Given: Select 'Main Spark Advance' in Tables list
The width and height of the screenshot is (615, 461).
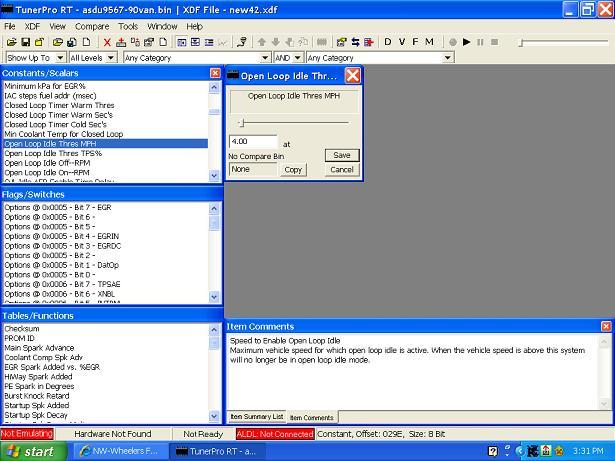Looking at the screenshot, I should (38, 348).
